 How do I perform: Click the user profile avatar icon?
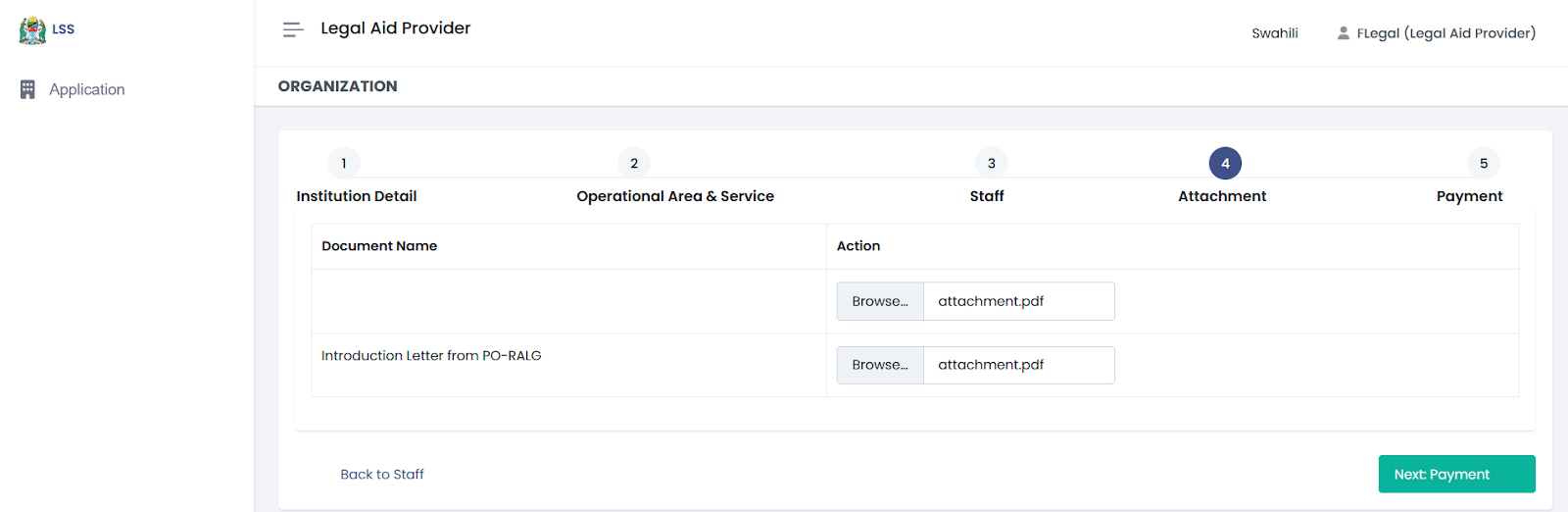pyautogui.click(x=1343, y=33)
